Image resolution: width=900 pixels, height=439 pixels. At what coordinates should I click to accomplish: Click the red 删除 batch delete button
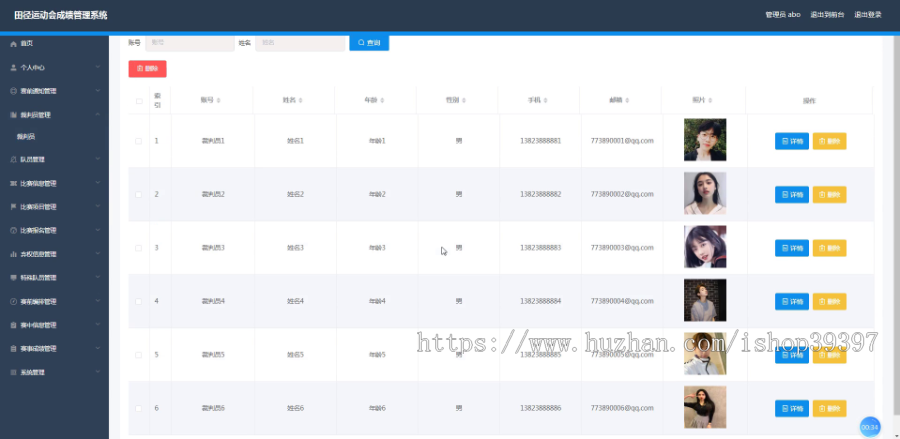pyautogui.click(x=148, y=68)
